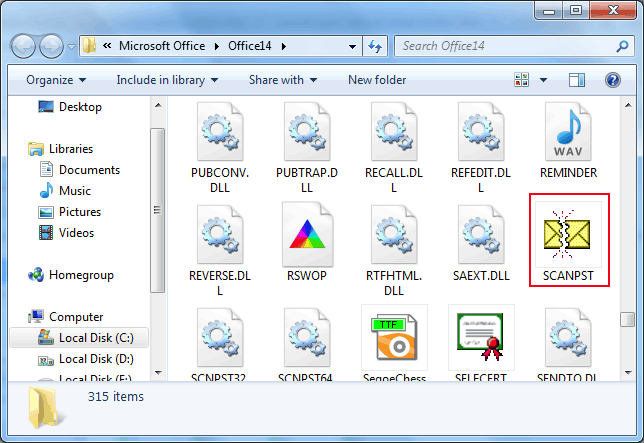Click the search magnifier icon
Viewport: 644px width, 443px height.
(x=623, y=46)
